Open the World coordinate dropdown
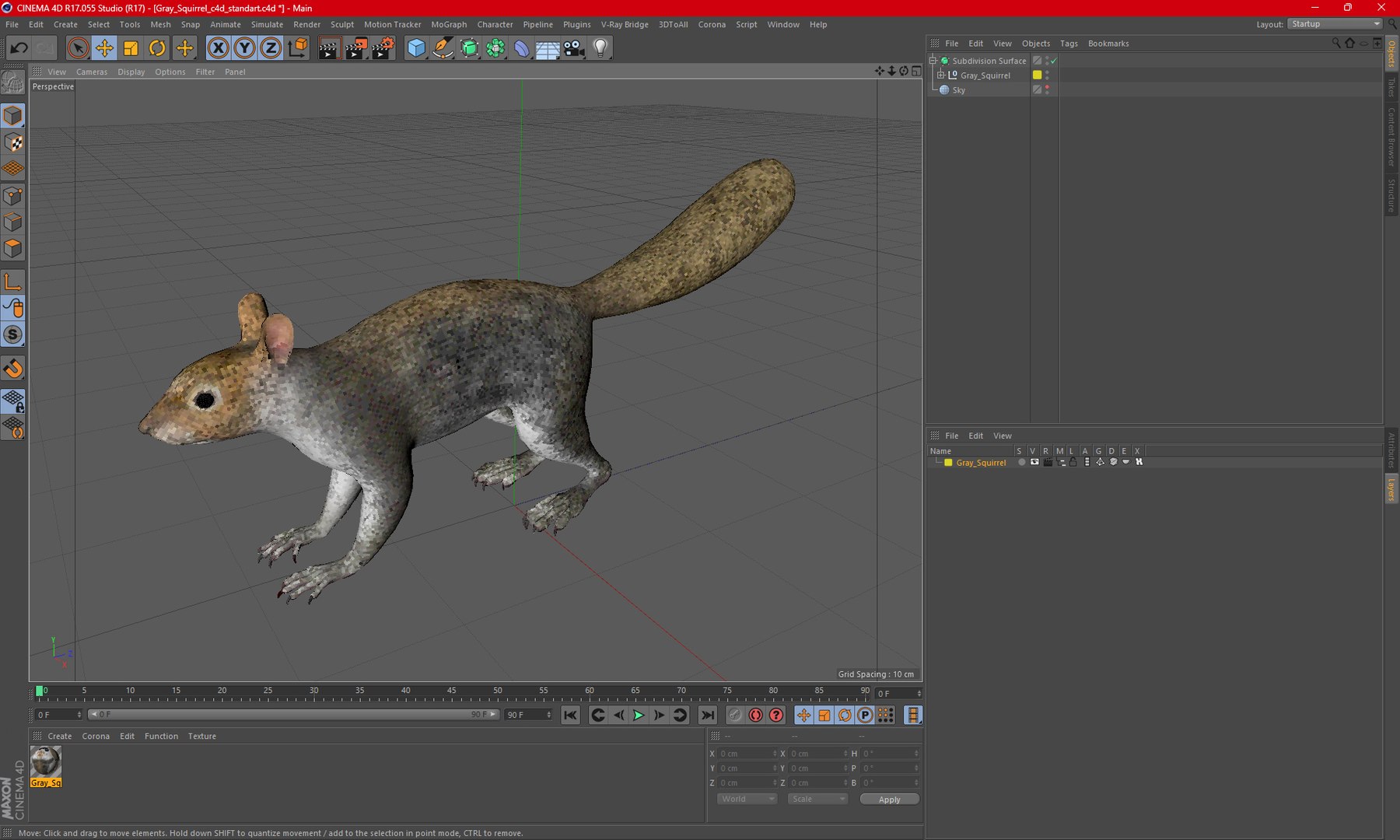 (747, 799)
